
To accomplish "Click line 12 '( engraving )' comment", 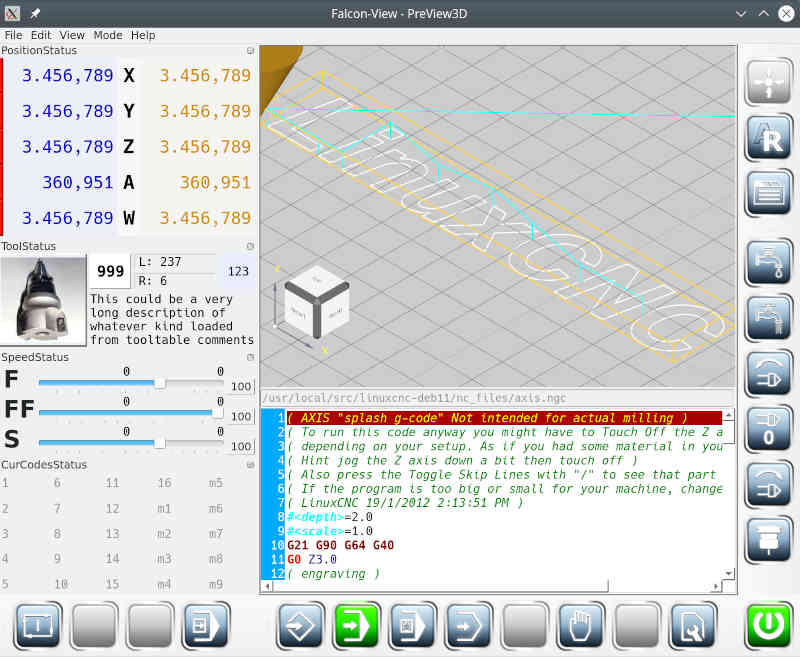I will click(334, 574).
